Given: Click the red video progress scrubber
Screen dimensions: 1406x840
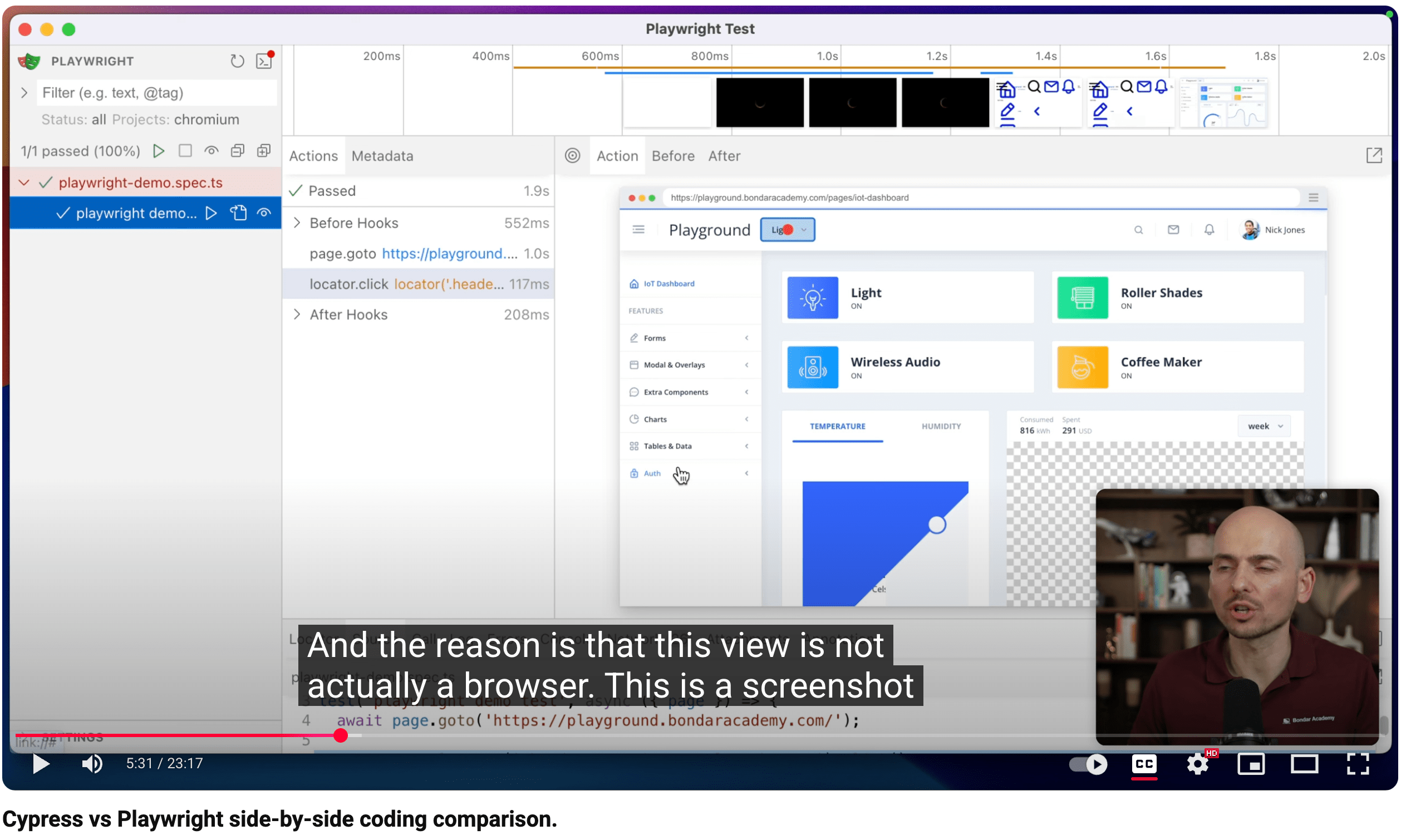Looking at the screenshot, I should [x=341, y=736].
